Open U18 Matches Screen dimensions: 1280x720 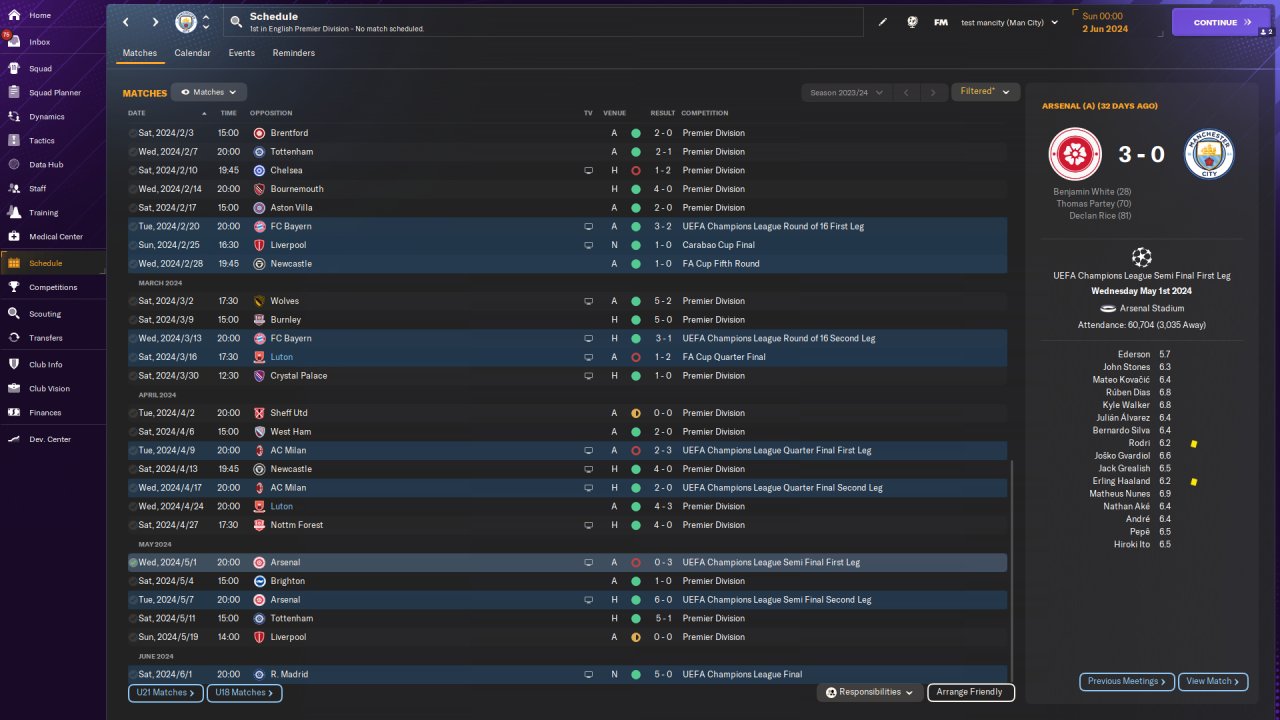pyautogui.click(x=244, y=692)
